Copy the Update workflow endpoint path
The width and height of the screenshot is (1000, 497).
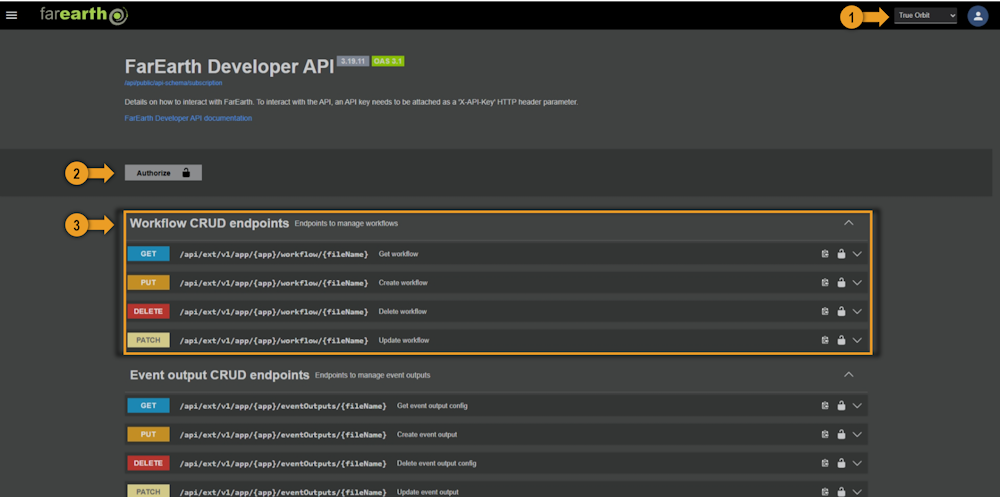pos(825,340)
